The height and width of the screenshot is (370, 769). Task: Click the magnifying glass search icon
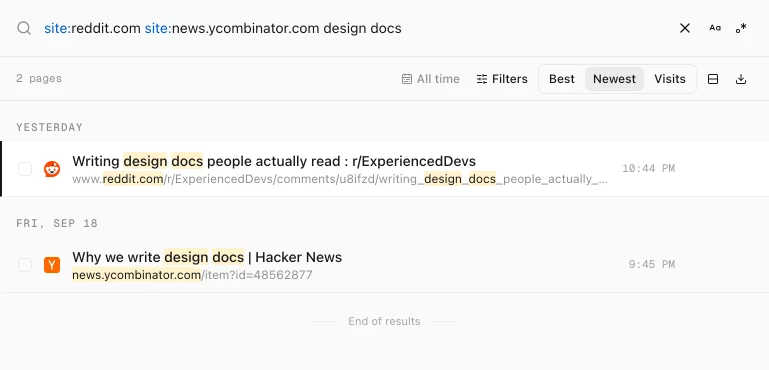(x=24, y=28)
